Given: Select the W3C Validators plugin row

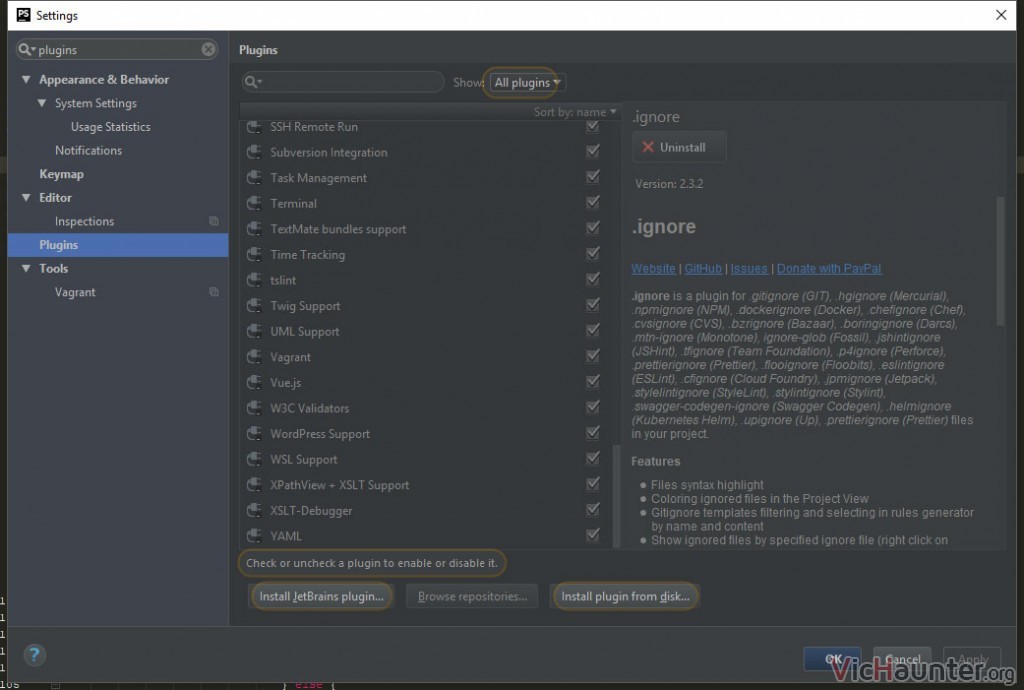Looking at the screenshot, I should tap(424, 408).
